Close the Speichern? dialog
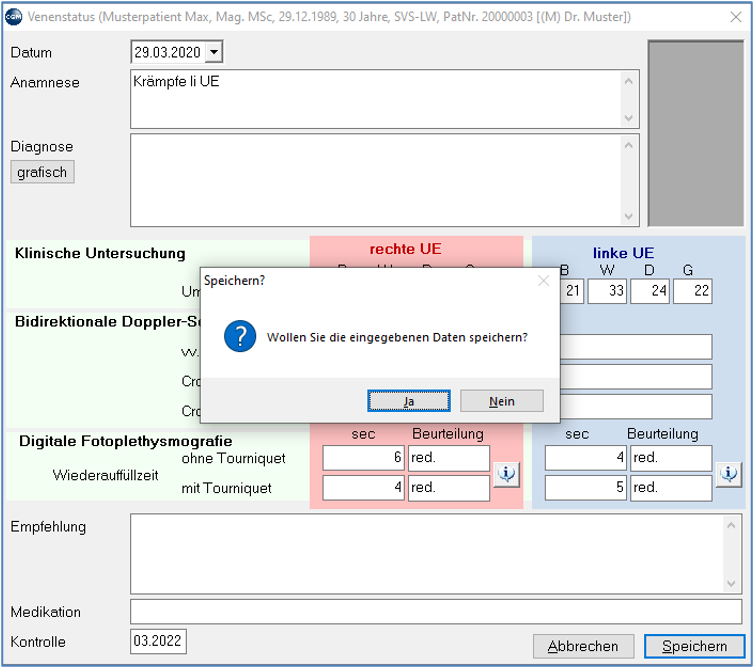Viewport: 754px width, 668px height. [543, 281]
